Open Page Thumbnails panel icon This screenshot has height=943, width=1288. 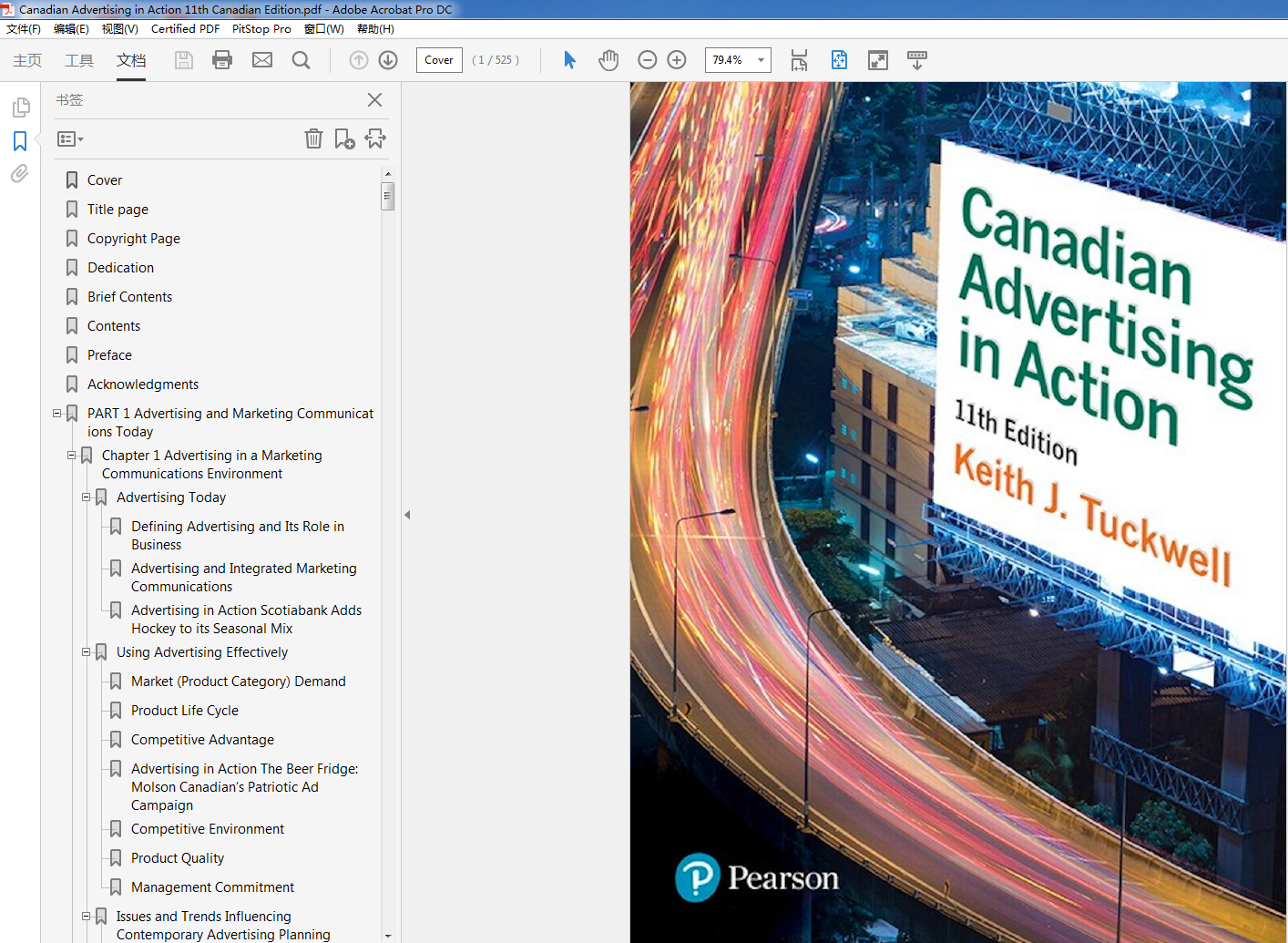click(21, 108)
